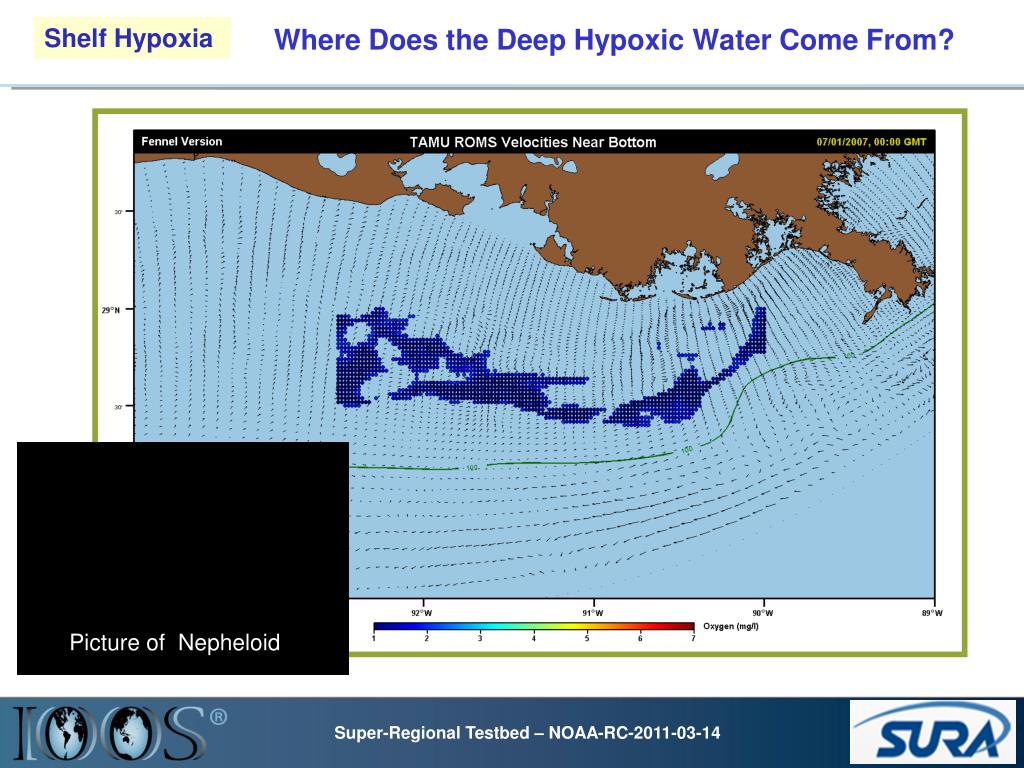
Task: Click the '90°W' longitude axis label
Action: [x=763, y=613]
